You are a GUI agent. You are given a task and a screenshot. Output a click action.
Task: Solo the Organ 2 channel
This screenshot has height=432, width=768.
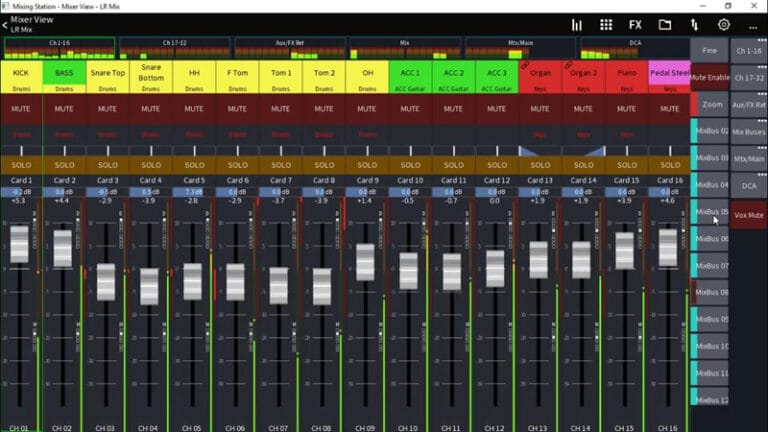[x=583, y=165]
